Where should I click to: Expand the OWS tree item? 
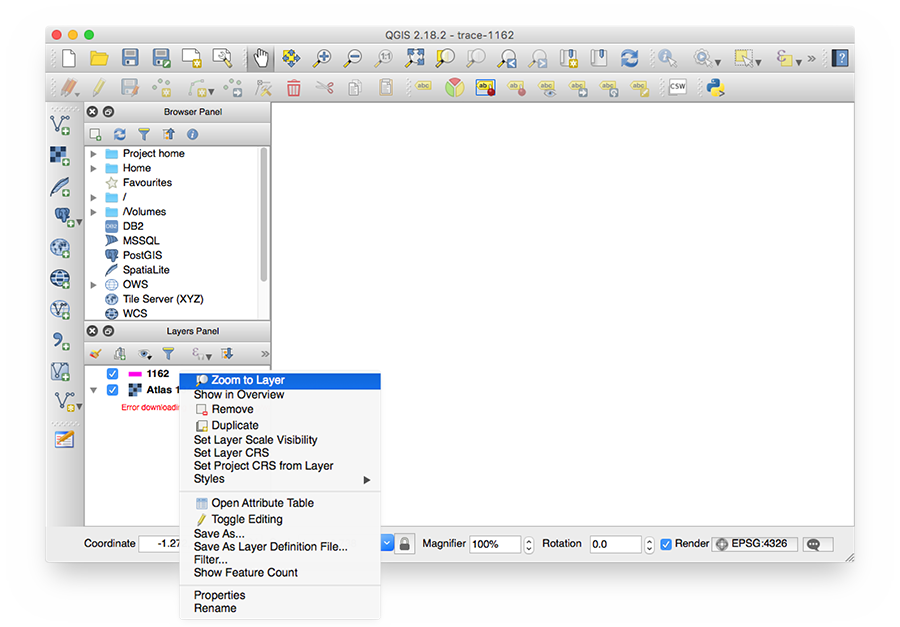pyautogui.click(x=94, y=285)
